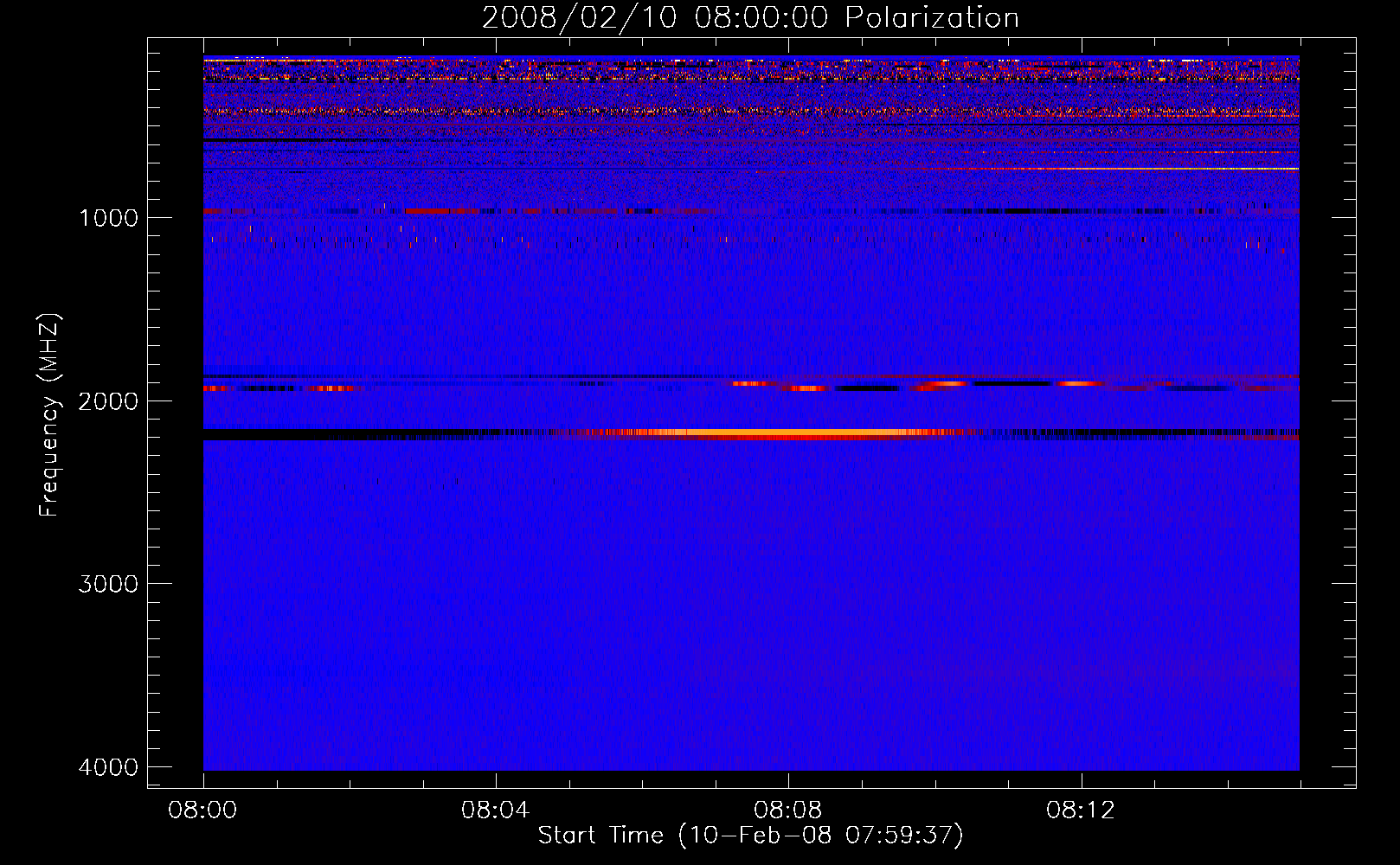
Task: Click the 08:12 time tick label
Action: 1081,811
